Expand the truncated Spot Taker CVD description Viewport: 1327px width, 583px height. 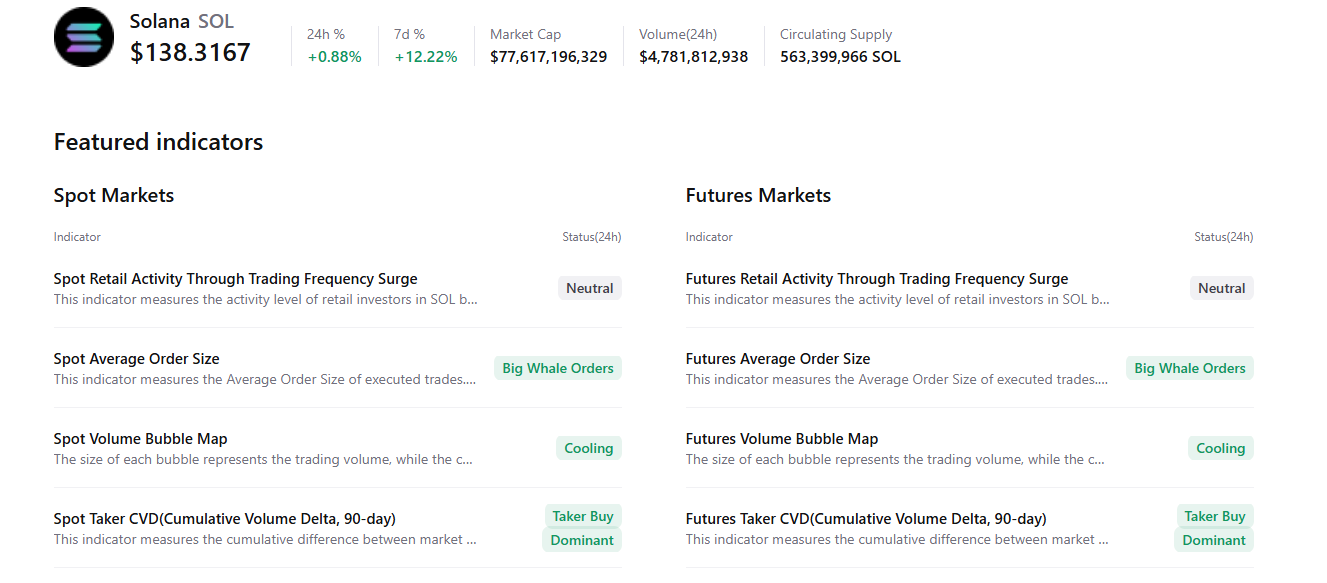263,539
